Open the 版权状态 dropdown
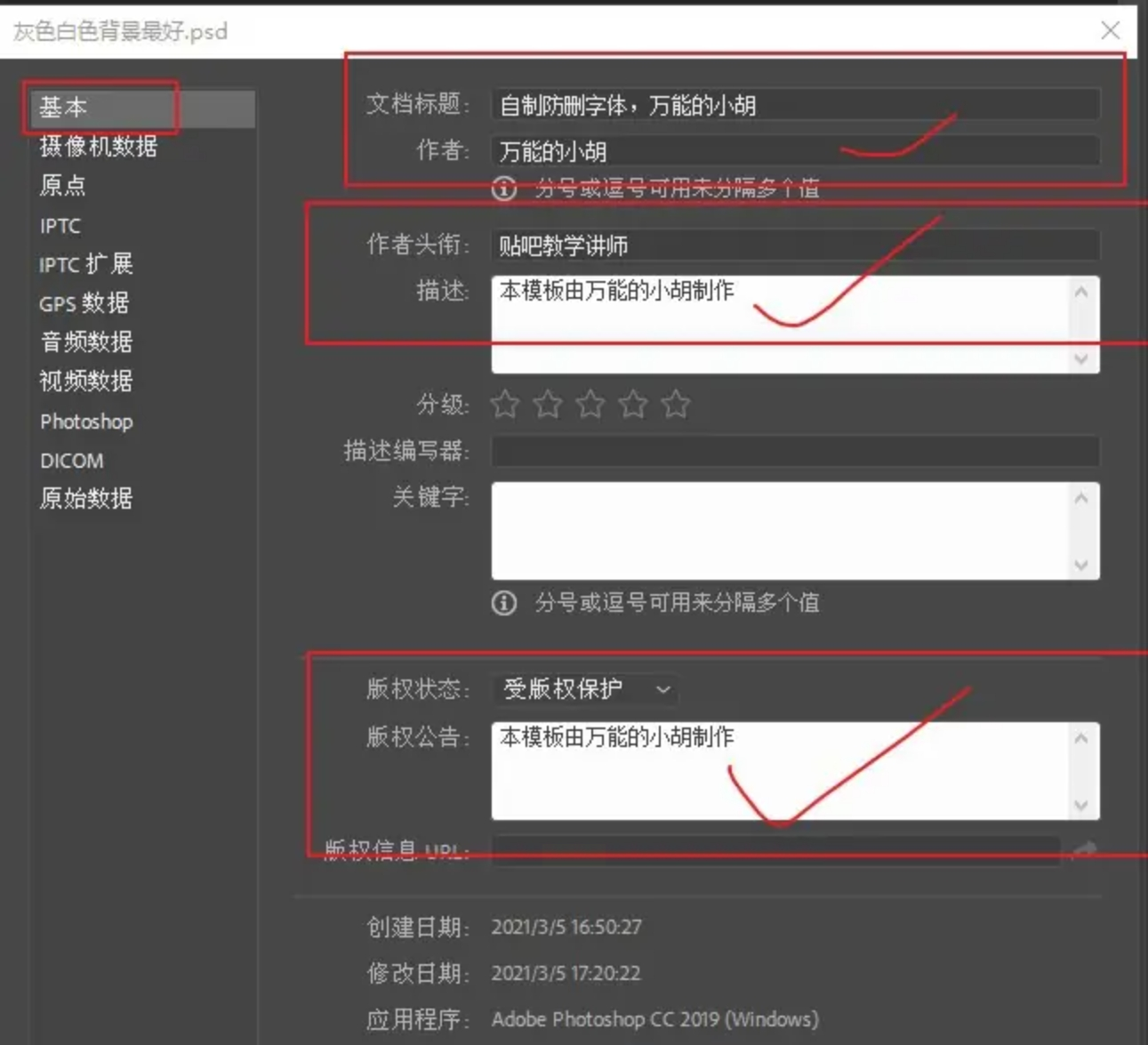1148x1045 pixels. coord(585,689)
